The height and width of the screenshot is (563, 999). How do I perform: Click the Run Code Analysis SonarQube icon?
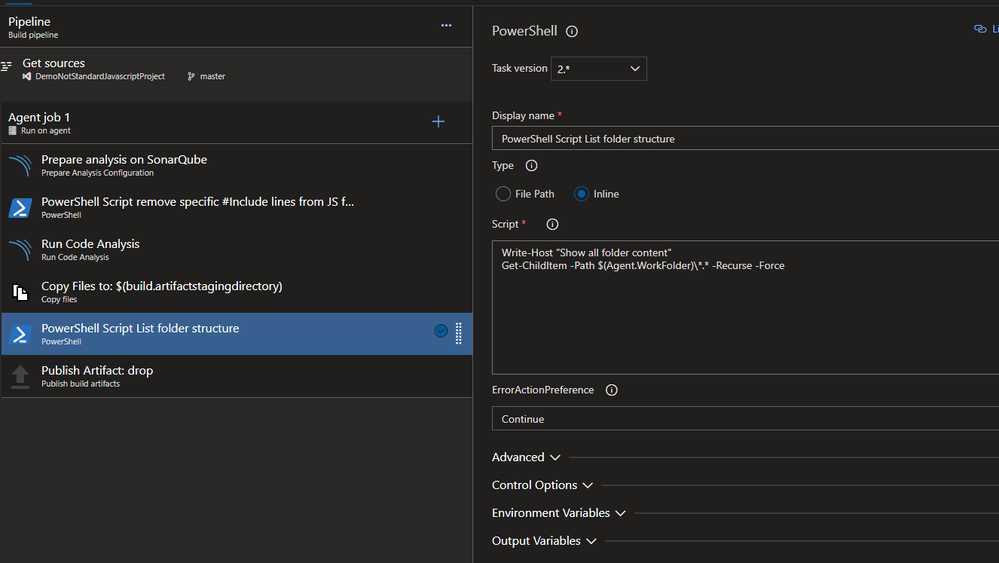[x=20, y=250]
